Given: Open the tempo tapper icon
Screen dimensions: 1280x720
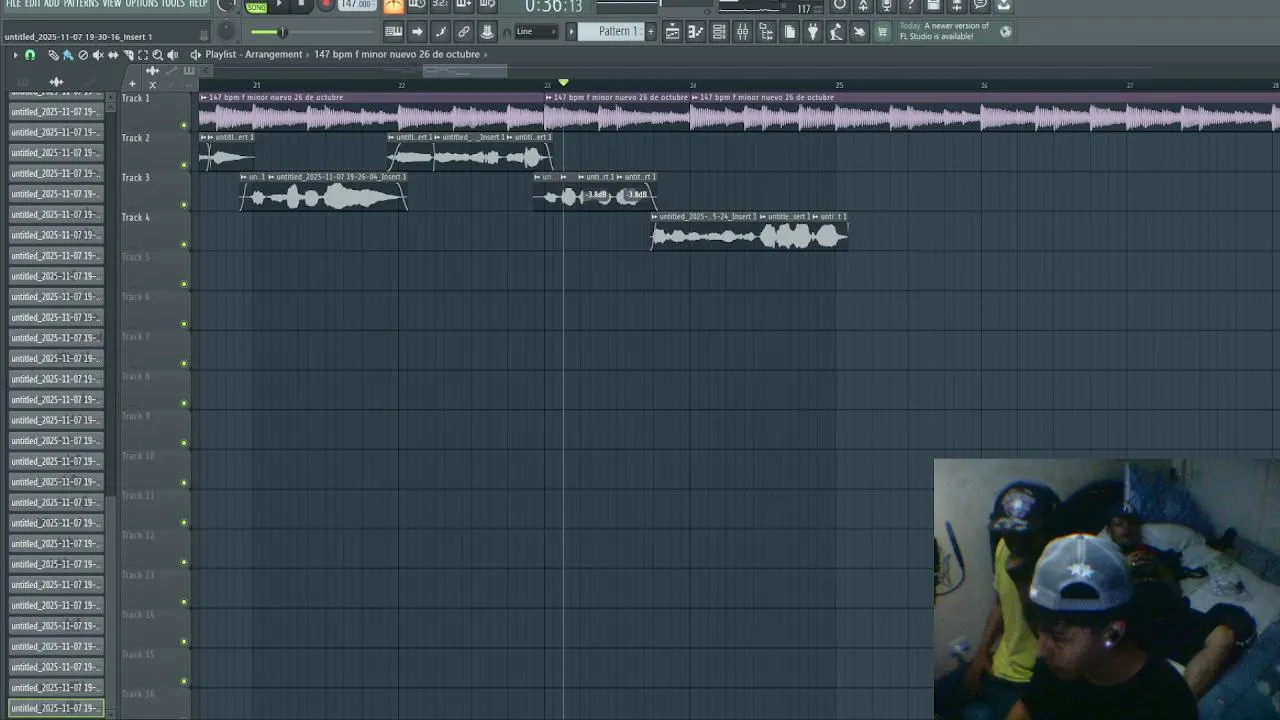Looking at the screenshot, I should pyautogui.click(x=835, y=32).
